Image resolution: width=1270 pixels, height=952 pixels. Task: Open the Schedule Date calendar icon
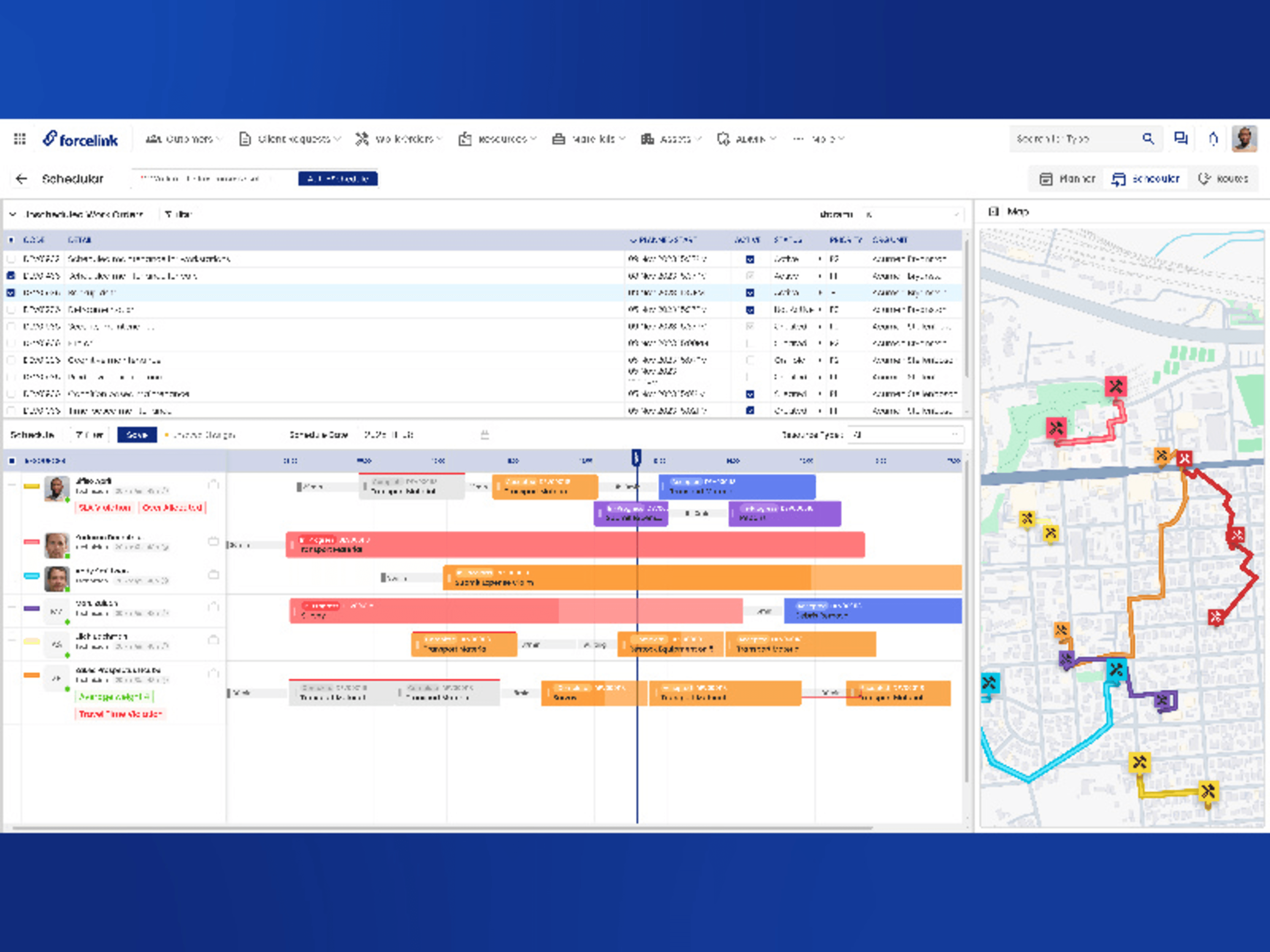pyautogui.click(x=484, y=435)
